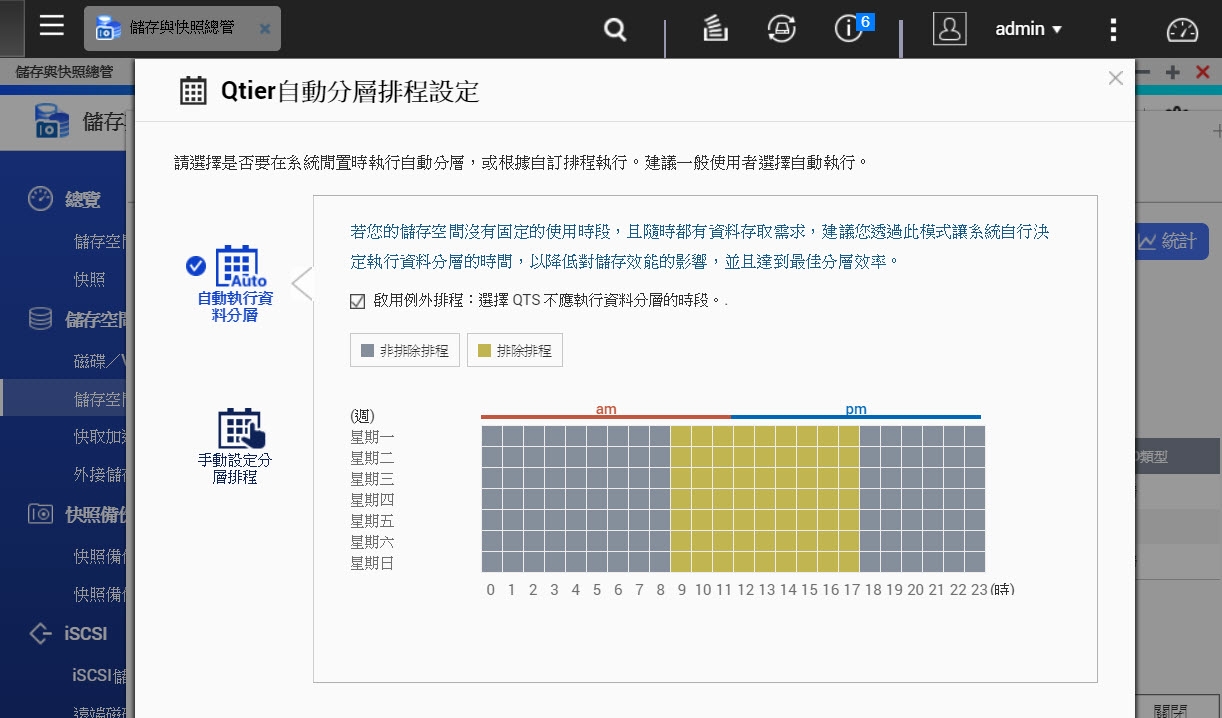Expand the admin account dropdown

(x=1028, y=29)
